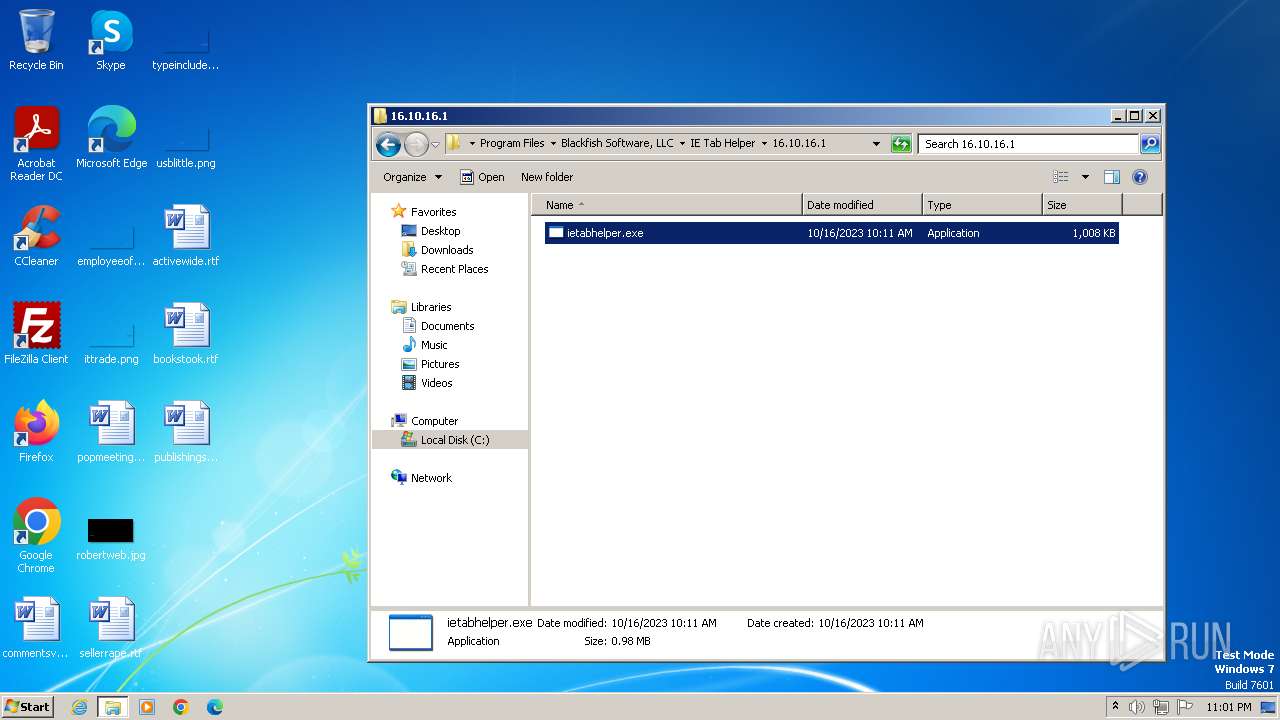Select Local Disk (C:) in tree

coord(454,440)
